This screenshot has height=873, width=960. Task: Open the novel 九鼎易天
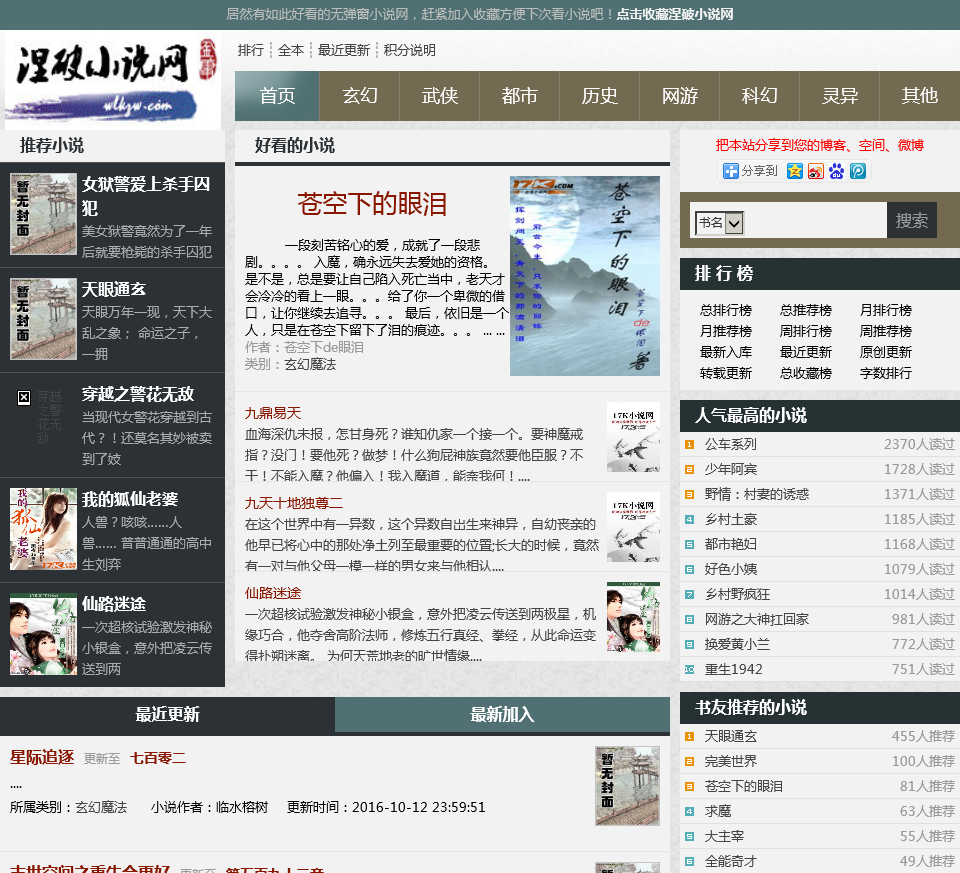(273, 413)
